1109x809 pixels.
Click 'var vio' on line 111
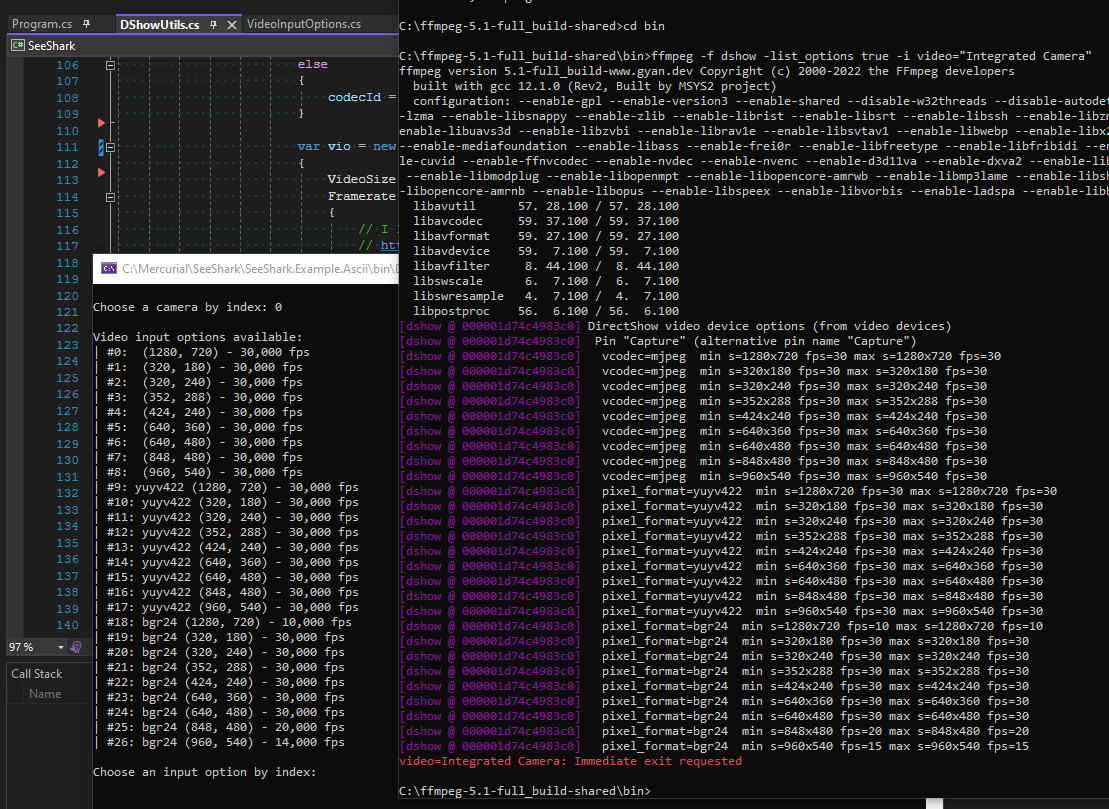[324, 146]
